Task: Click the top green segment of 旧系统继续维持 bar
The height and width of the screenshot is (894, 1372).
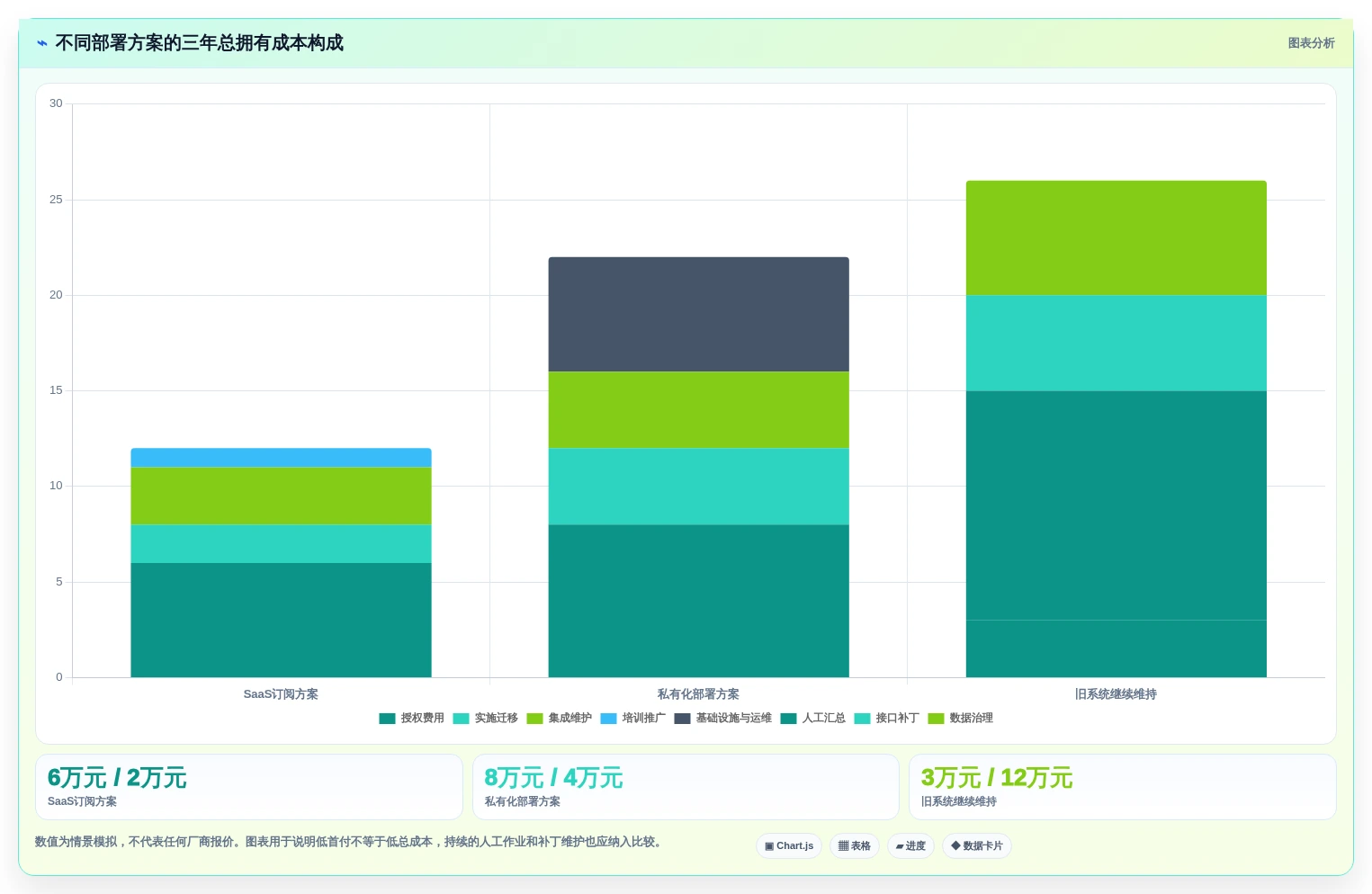Action: coord(1116,238)
